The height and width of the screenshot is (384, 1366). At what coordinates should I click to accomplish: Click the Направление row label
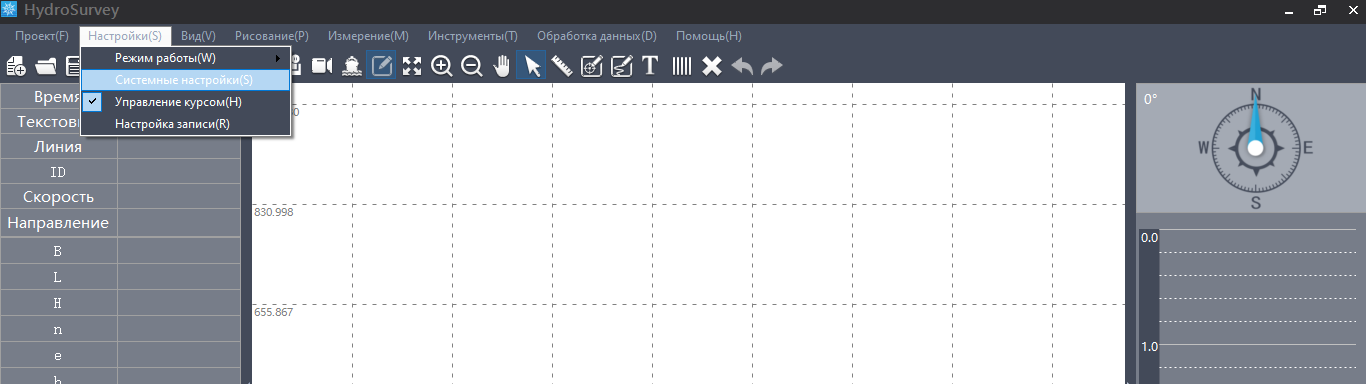(x=58, y=222)
